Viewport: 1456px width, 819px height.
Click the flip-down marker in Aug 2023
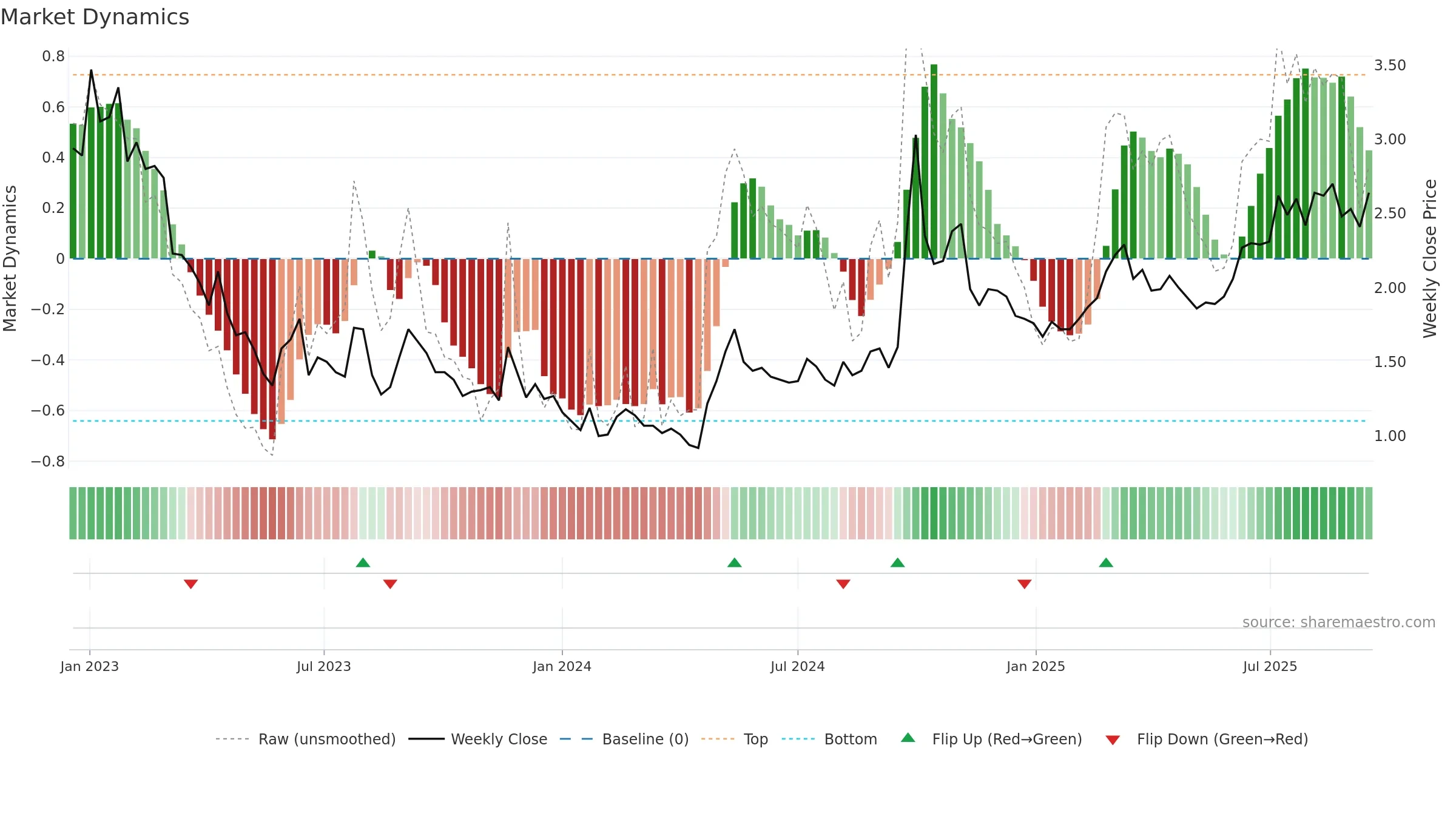390,584
